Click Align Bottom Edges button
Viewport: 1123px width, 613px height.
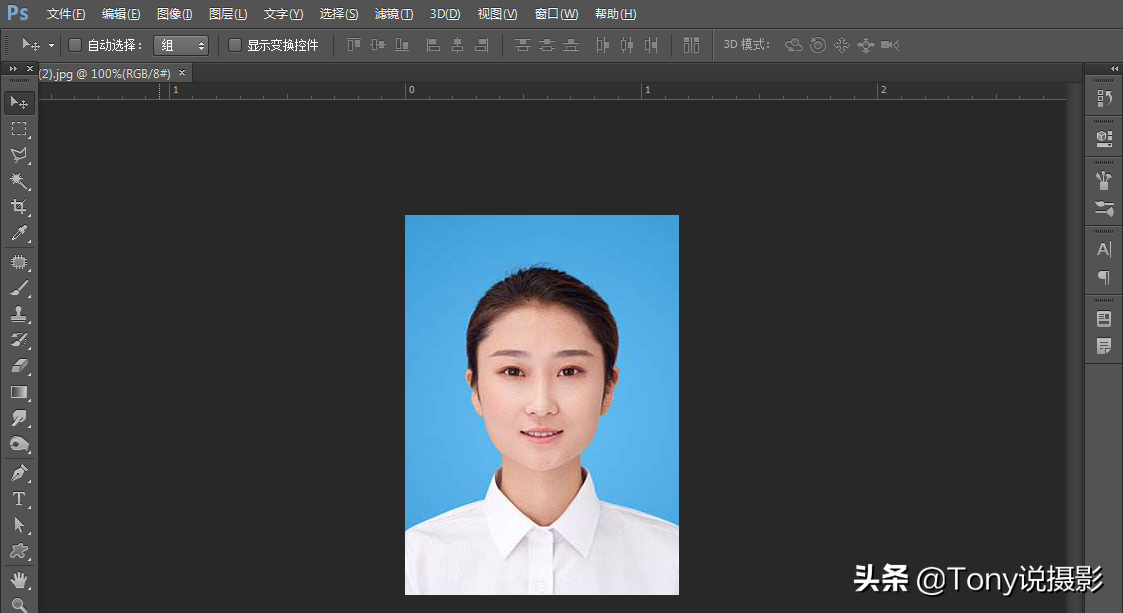[402, 45]
